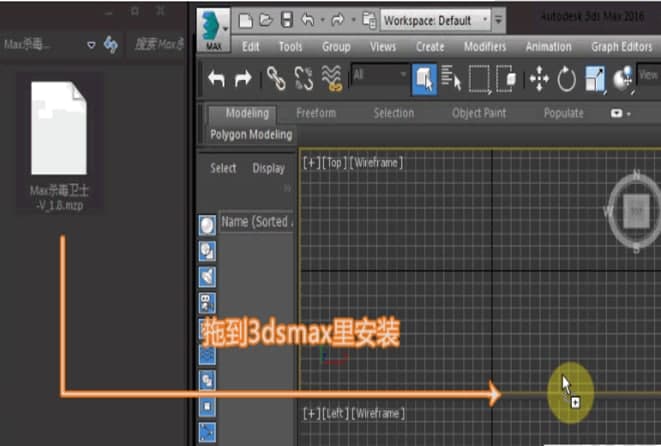
Task: Toggle the Space Warps filter with wave icon
Action: pyautogui.click(x=207, y=355)
